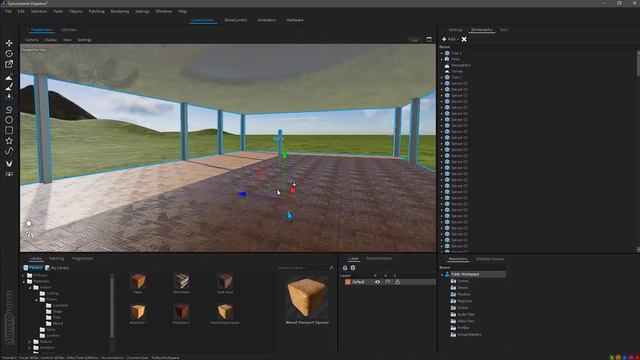The width and height of the screenshot is (640, 360).
Task: Expand the Fixtures folder in library tree
Action: pyautogui.click(x=23, y=276)
